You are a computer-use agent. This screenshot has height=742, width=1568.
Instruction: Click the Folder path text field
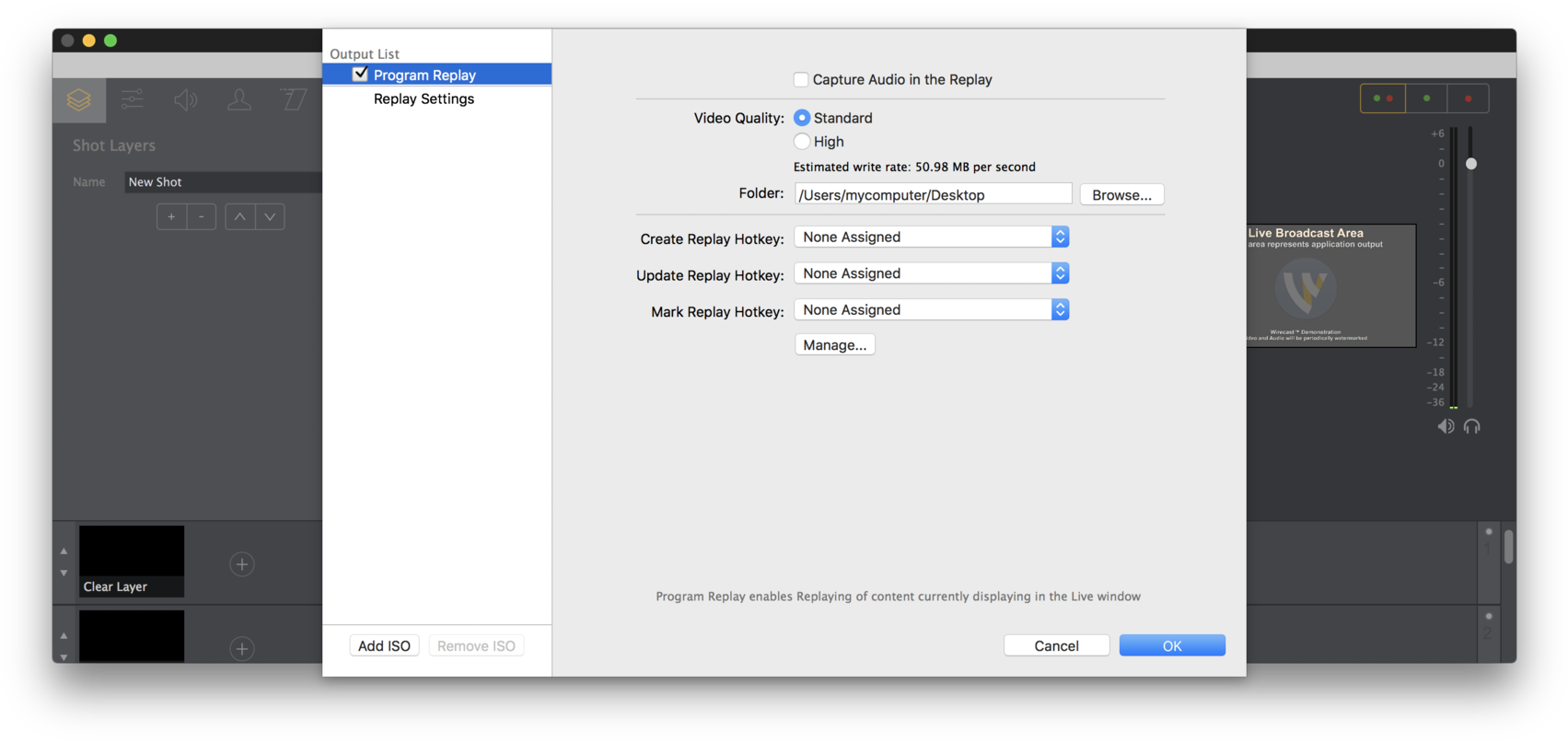point(933,195)
